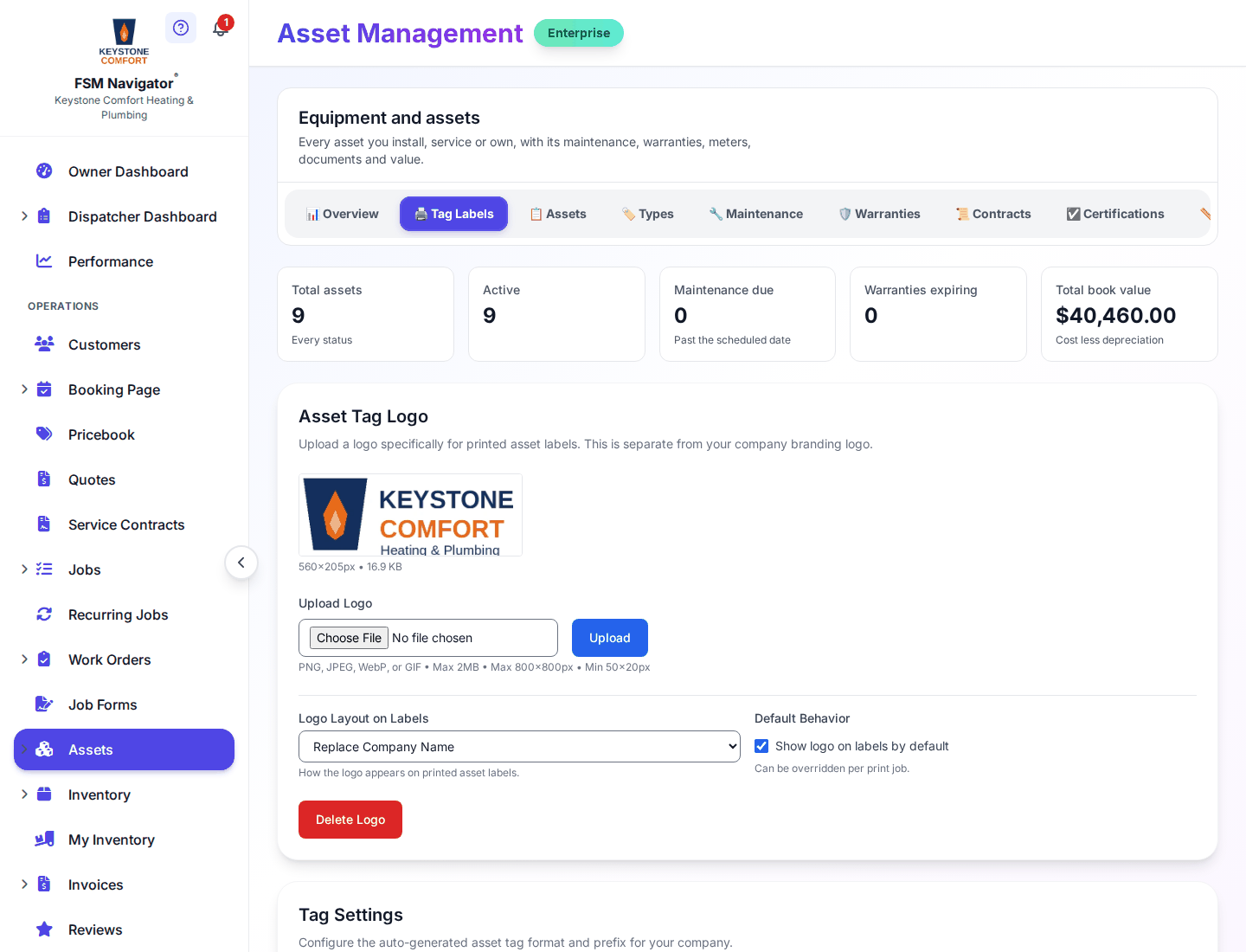Expand the Booking Page submenu chevron

click(24, 389)
